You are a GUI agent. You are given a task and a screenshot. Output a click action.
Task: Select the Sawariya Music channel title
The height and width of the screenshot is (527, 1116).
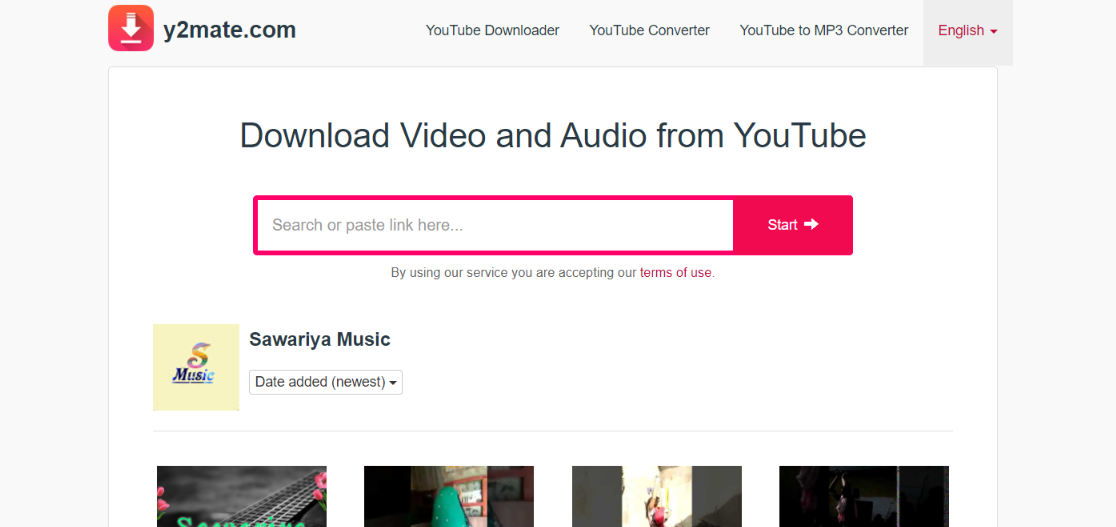[x=320, y=340]
